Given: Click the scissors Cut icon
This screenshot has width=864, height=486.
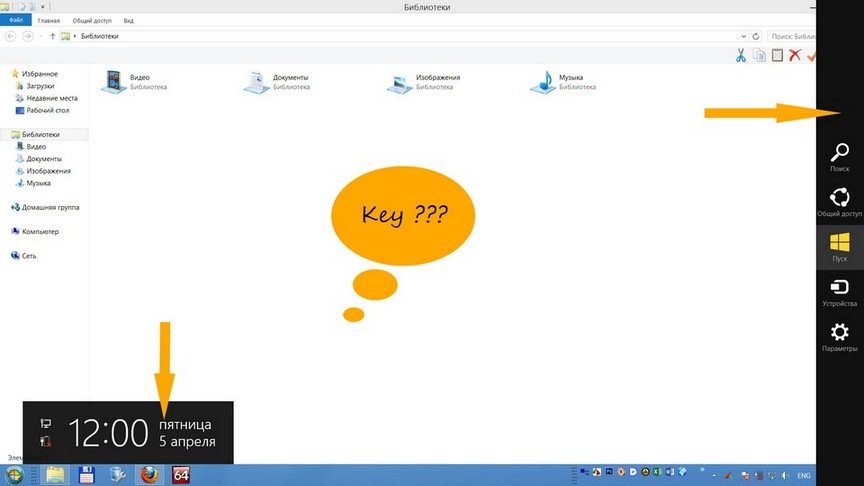Looking at the screenshot, I should tap(741, 56).
